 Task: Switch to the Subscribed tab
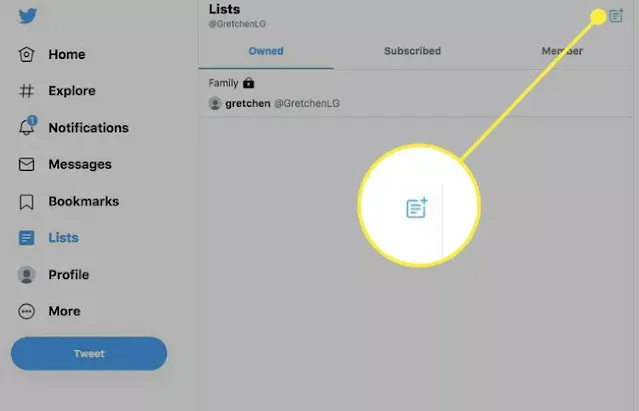tap(412, 51)
